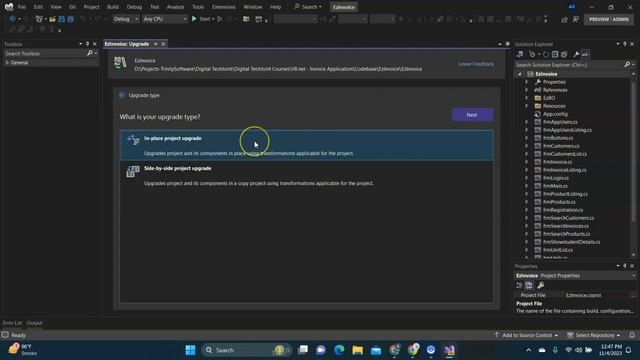Toggle auto-hide pin on Solution Explorer panel
Screen dimensions: 640x360
coord(624,44)
